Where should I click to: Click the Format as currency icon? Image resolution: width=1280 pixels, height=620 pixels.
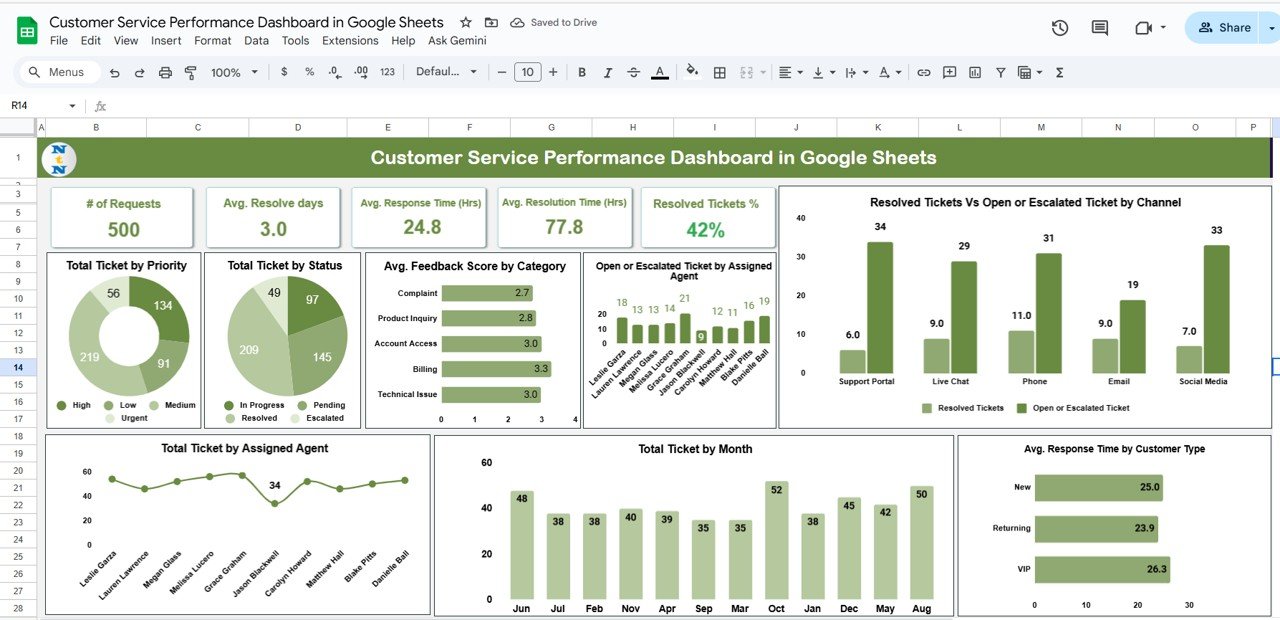coord(283,72)
